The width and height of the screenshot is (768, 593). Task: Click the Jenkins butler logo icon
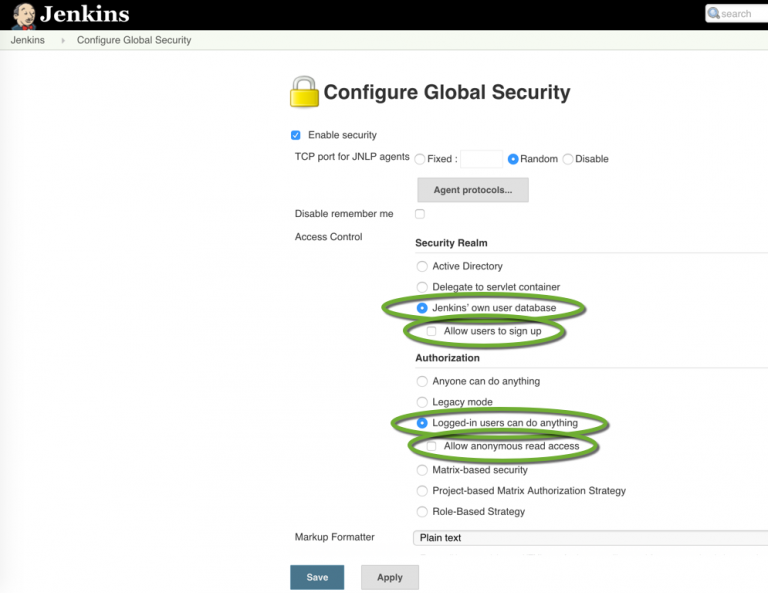[24, 16]
